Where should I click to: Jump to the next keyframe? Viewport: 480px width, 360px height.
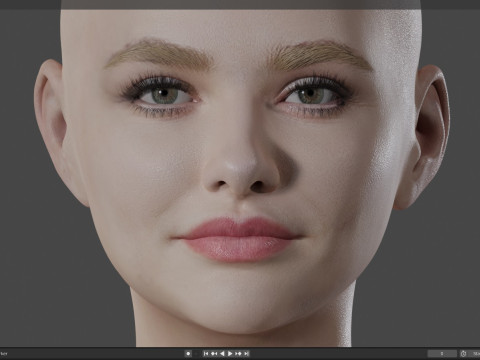(x=238, y=354)
